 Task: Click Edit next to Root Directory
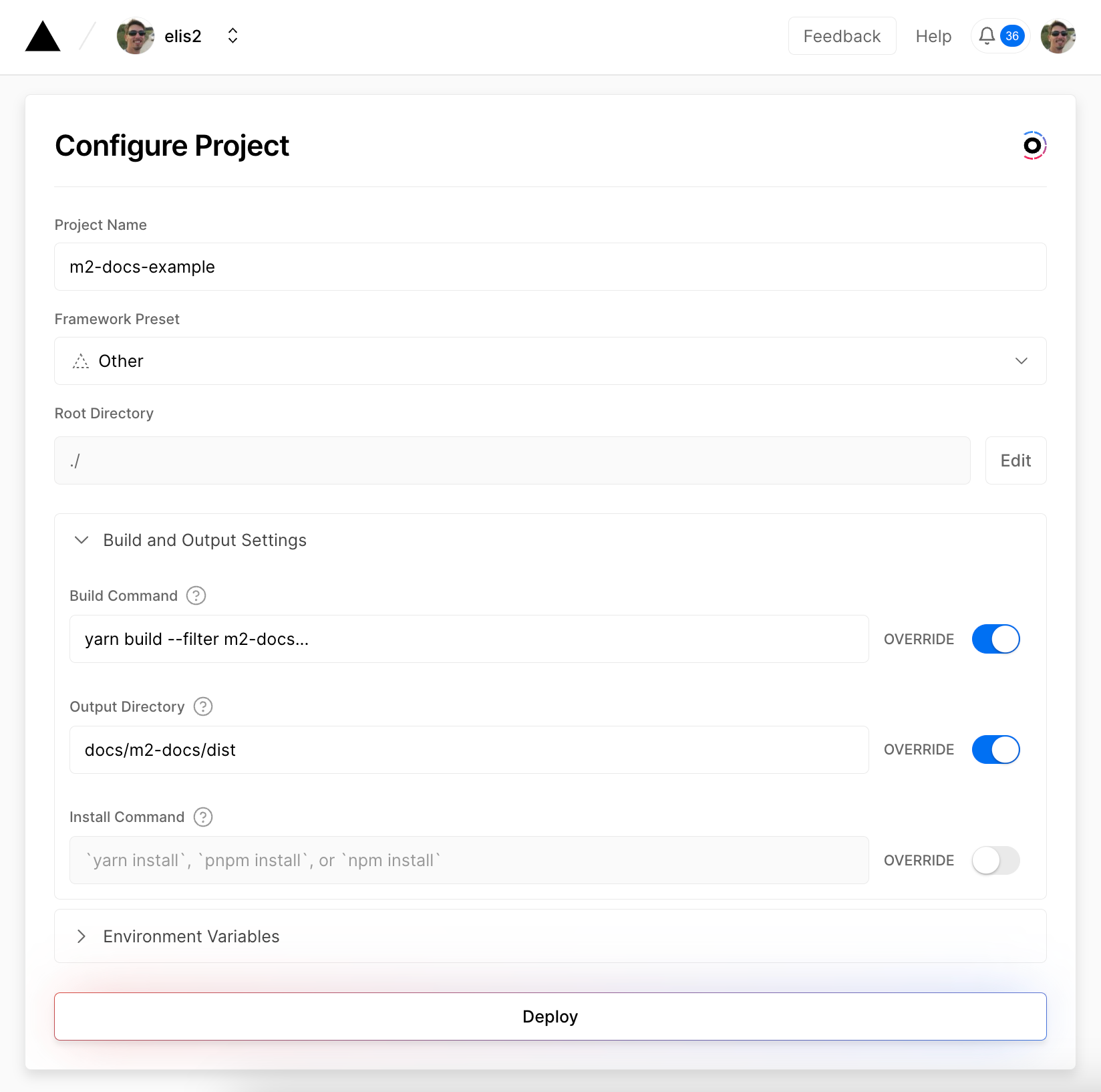point(1015,460)
